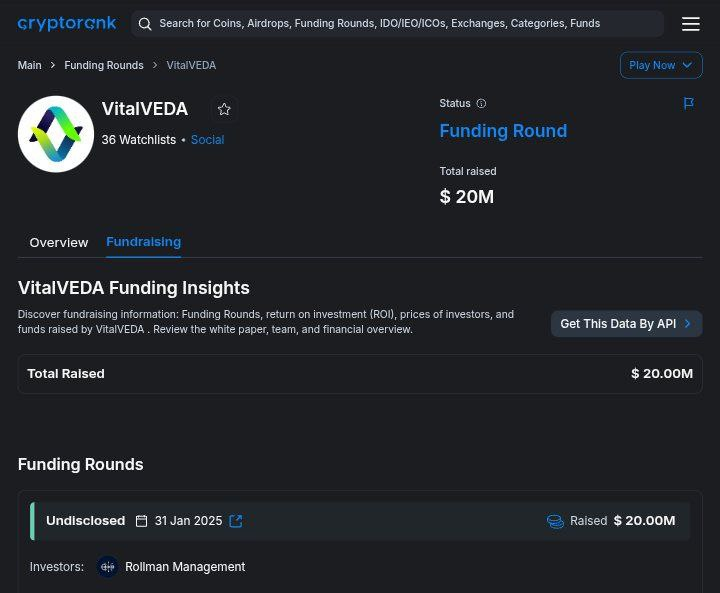The image size is (720, 593).
Task: Click the arrow on Get This Data By API
Action: point(687,324)
